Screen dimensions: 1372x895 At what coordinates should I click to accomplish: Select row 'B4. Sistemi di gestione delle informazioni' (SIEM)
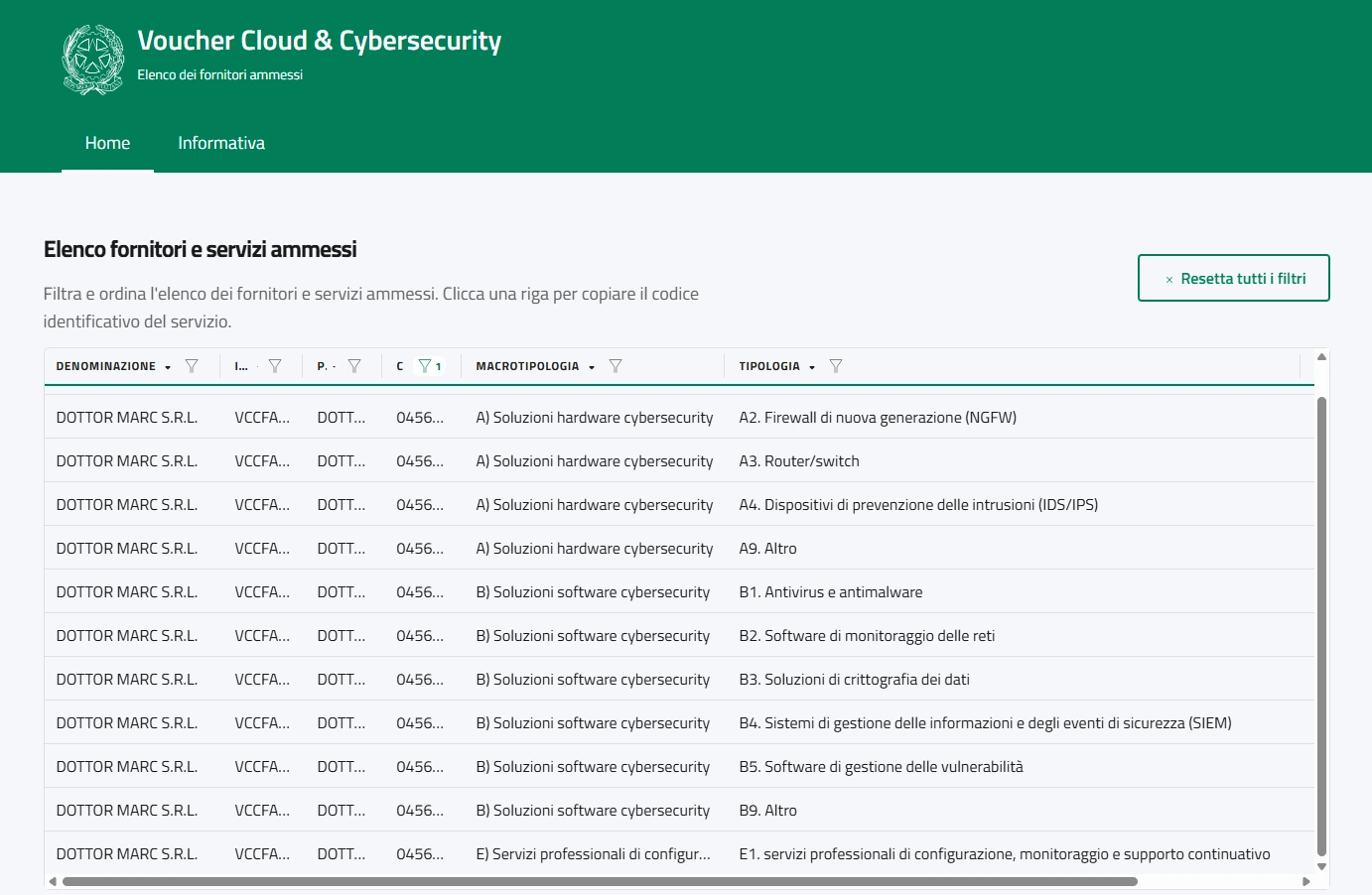(679, 723)
